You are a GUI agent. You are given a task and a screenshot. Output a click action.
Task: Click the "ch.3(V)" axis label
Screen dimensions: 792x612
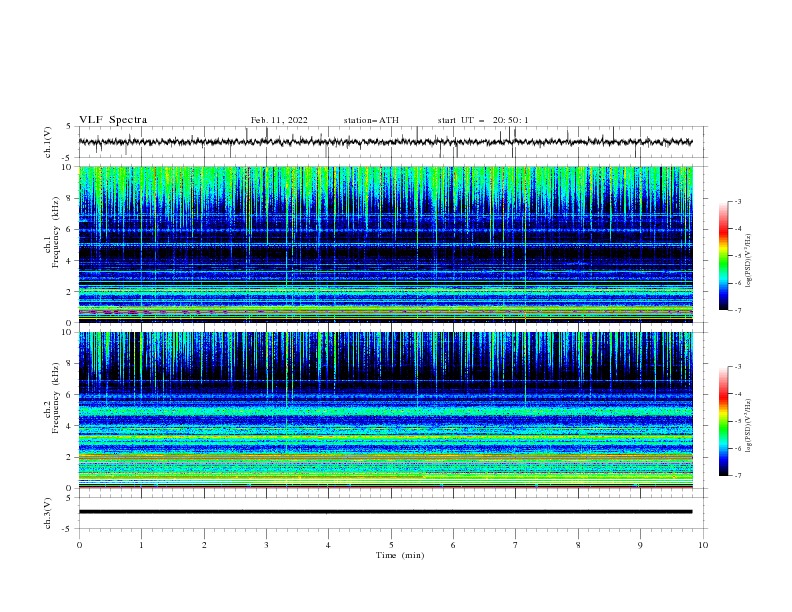[x=48, y=513]
